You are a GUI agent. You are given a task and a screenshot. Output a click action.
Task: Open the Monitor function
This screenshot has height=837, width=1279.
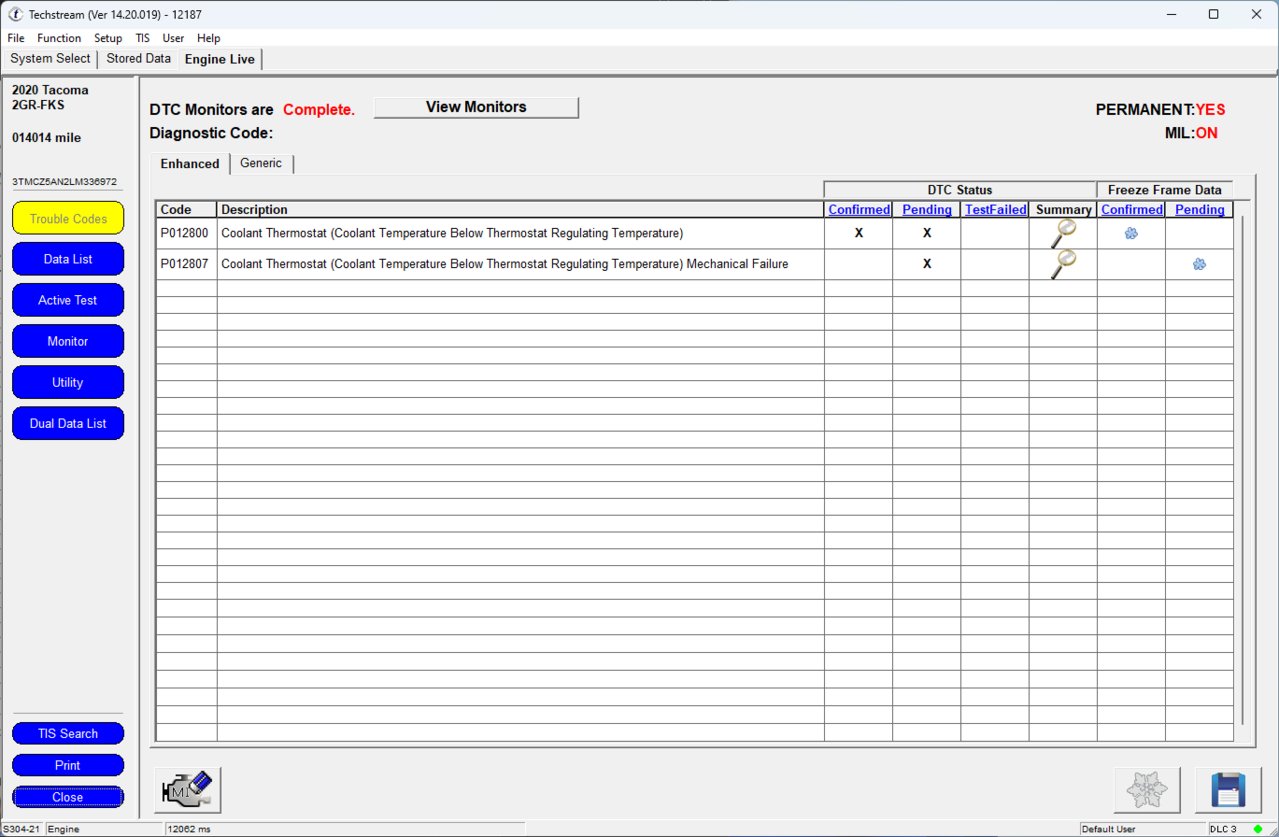coord(68,341)
